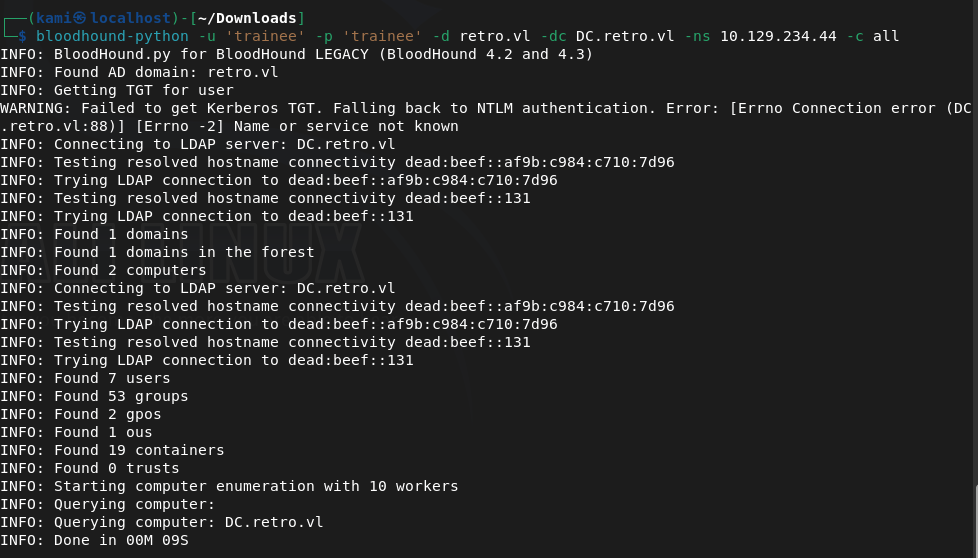978x558 pixels.
Task: Click the 'all' collection argument
Action: tap(885, 36)
